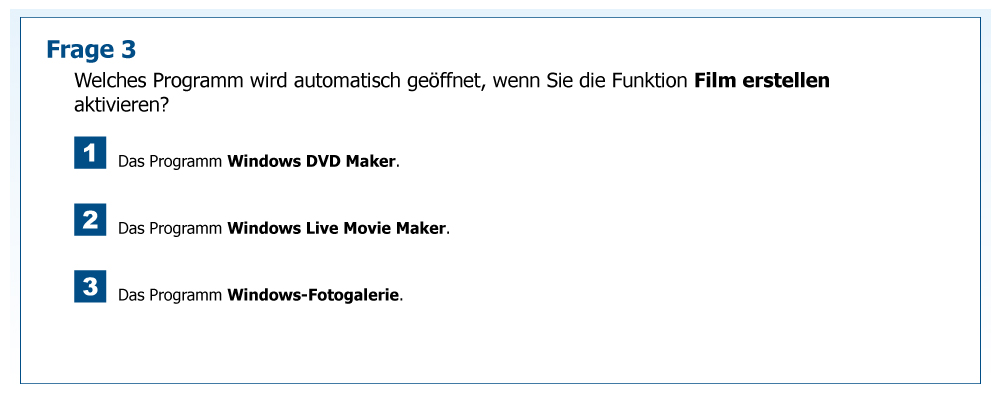This screenshot has height=400, width=1000.
Task: Click 'Movie Maker' in the second answer
Action: click(x=394, y=228)
